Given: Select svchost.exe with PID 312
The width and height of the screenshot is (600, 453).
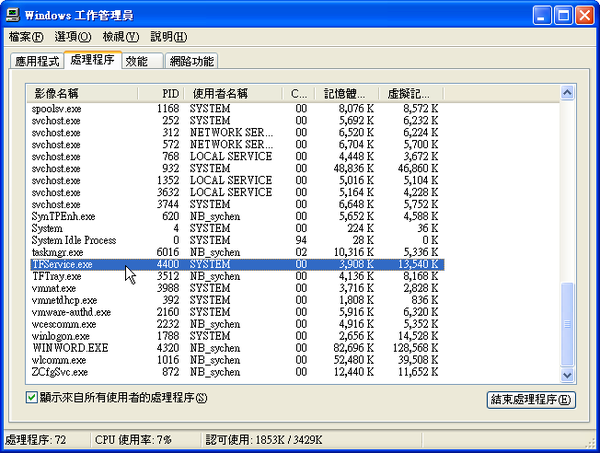Looking at the screenshot, I should pos(237,132).
